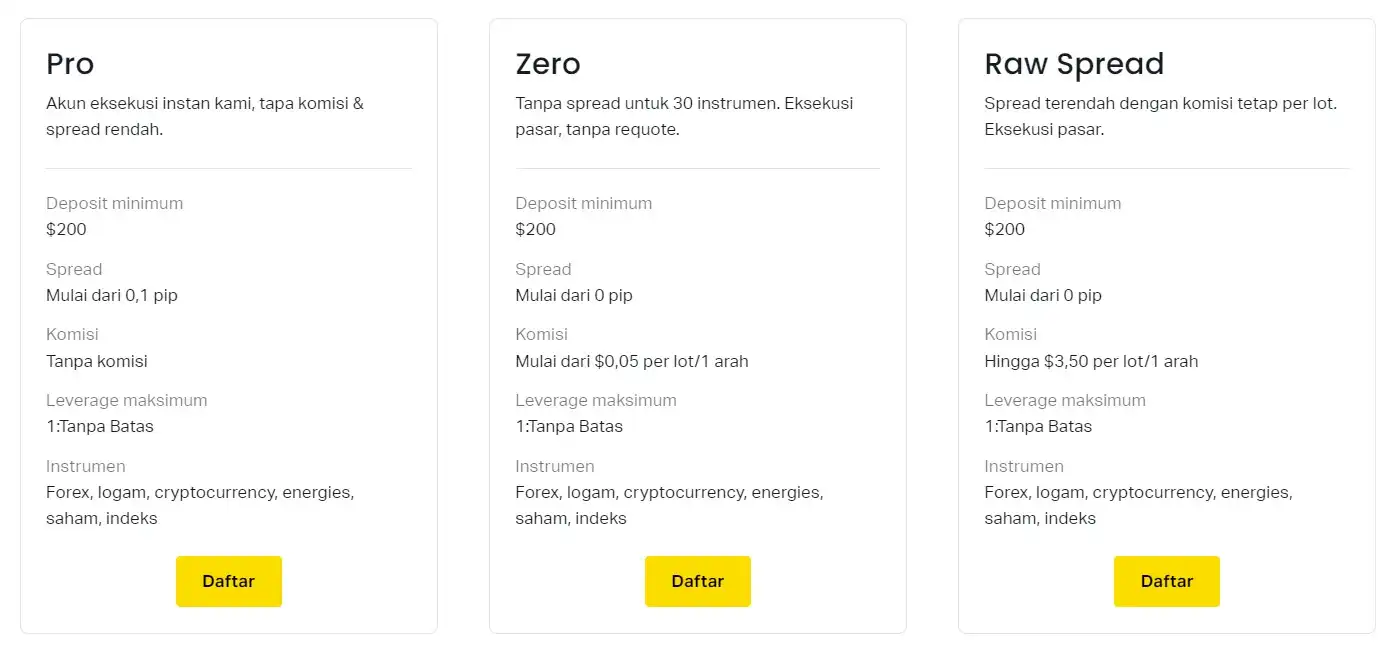The height and width of the screenshot is (653, 1396).
Task: Click Daftar button on the Zero card
Action: [x=698, y=581]
